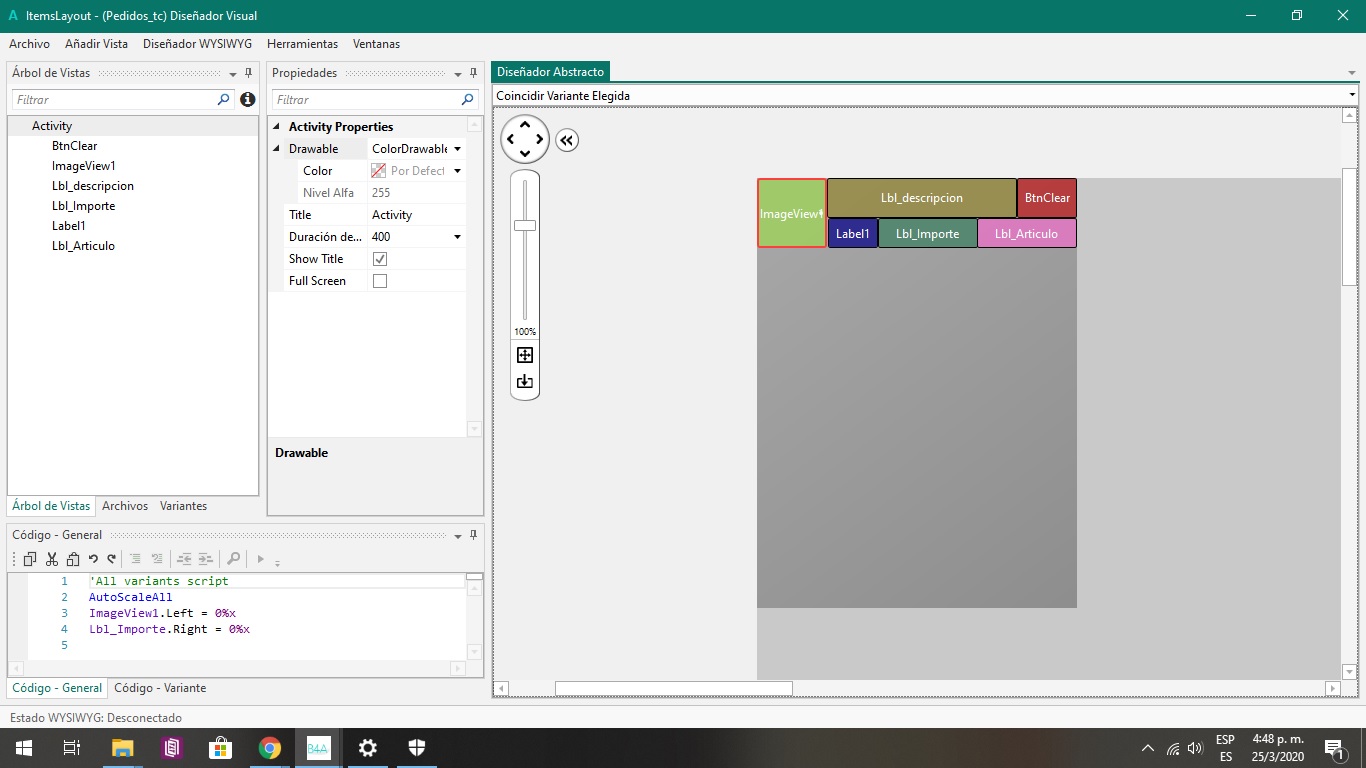Click the search icon in Propiedades filter
This screenshot has height=768, width=1366.
pyautogui.click(x=468, y=100)
